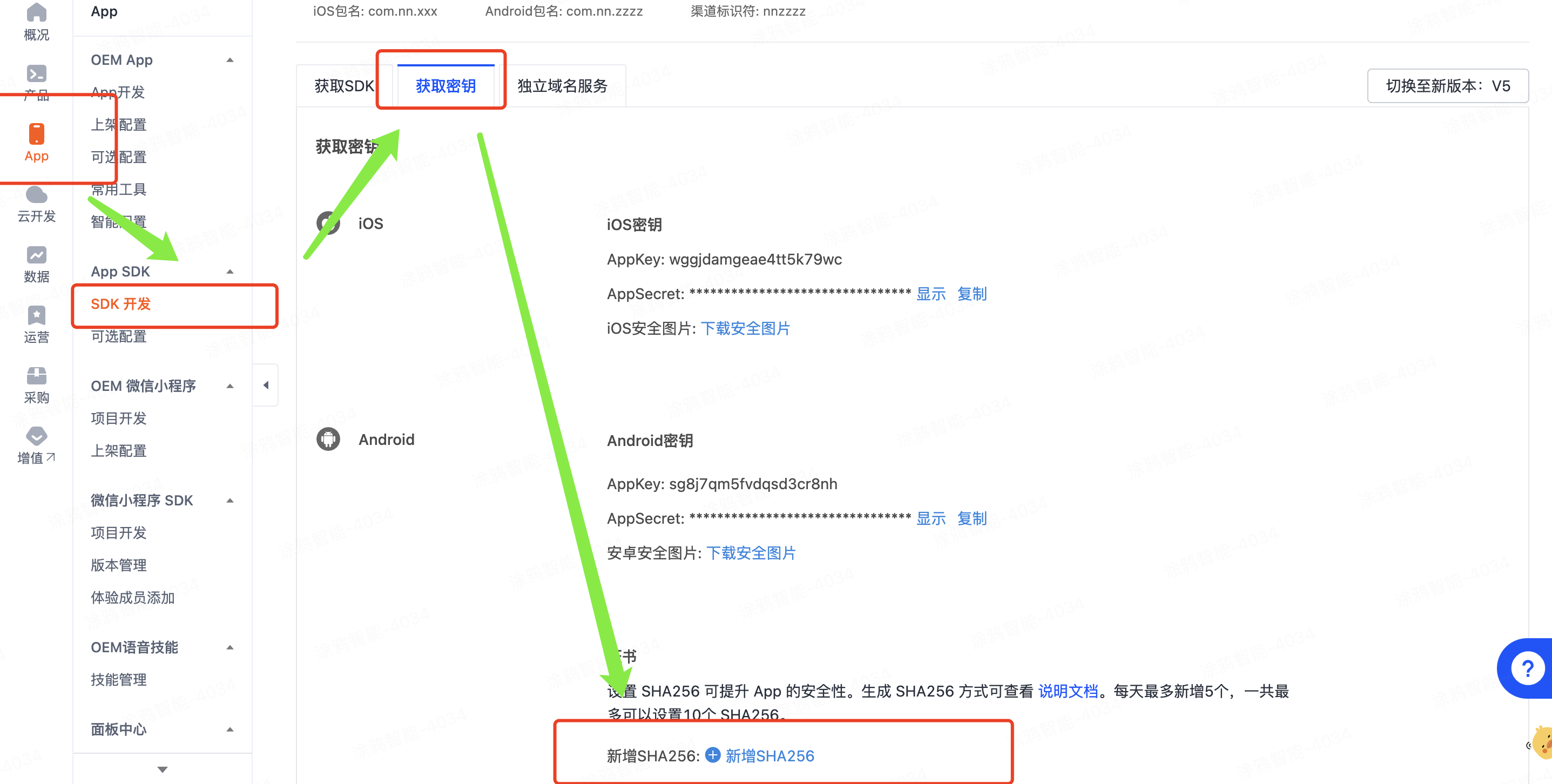Click the 切换至新版本 V5 button

point(1447,86)
